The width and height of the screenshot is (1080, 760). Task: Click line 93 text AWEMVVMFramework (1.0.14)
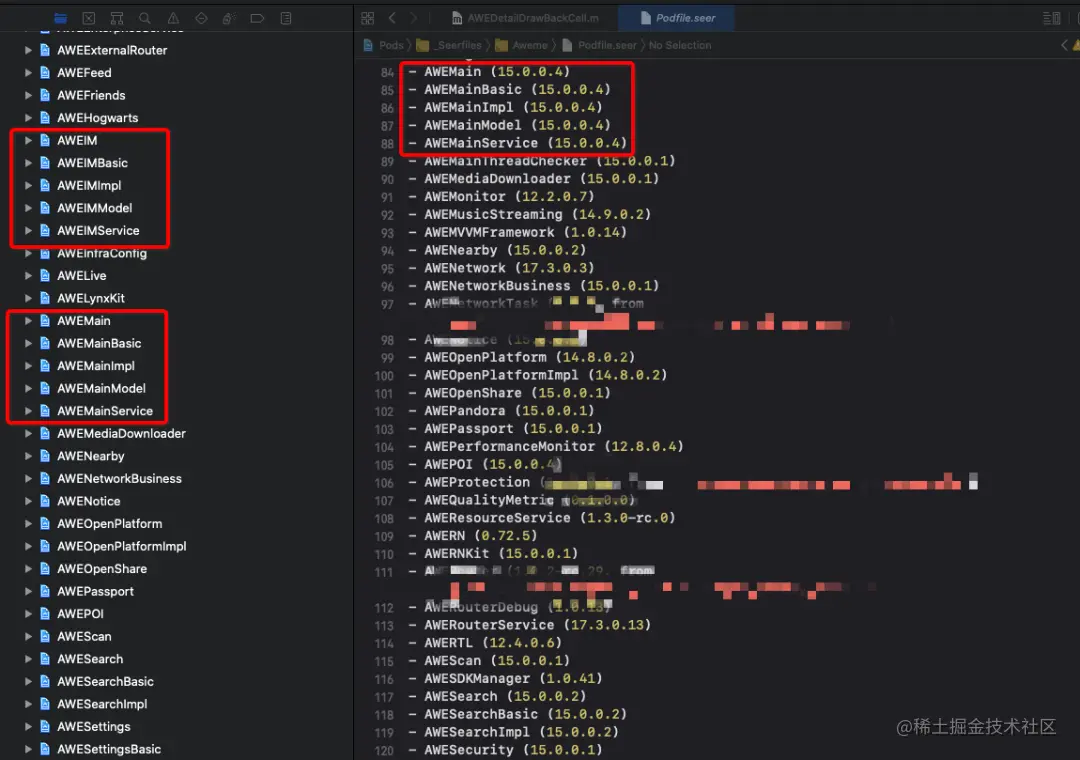(x=526, y=233)
